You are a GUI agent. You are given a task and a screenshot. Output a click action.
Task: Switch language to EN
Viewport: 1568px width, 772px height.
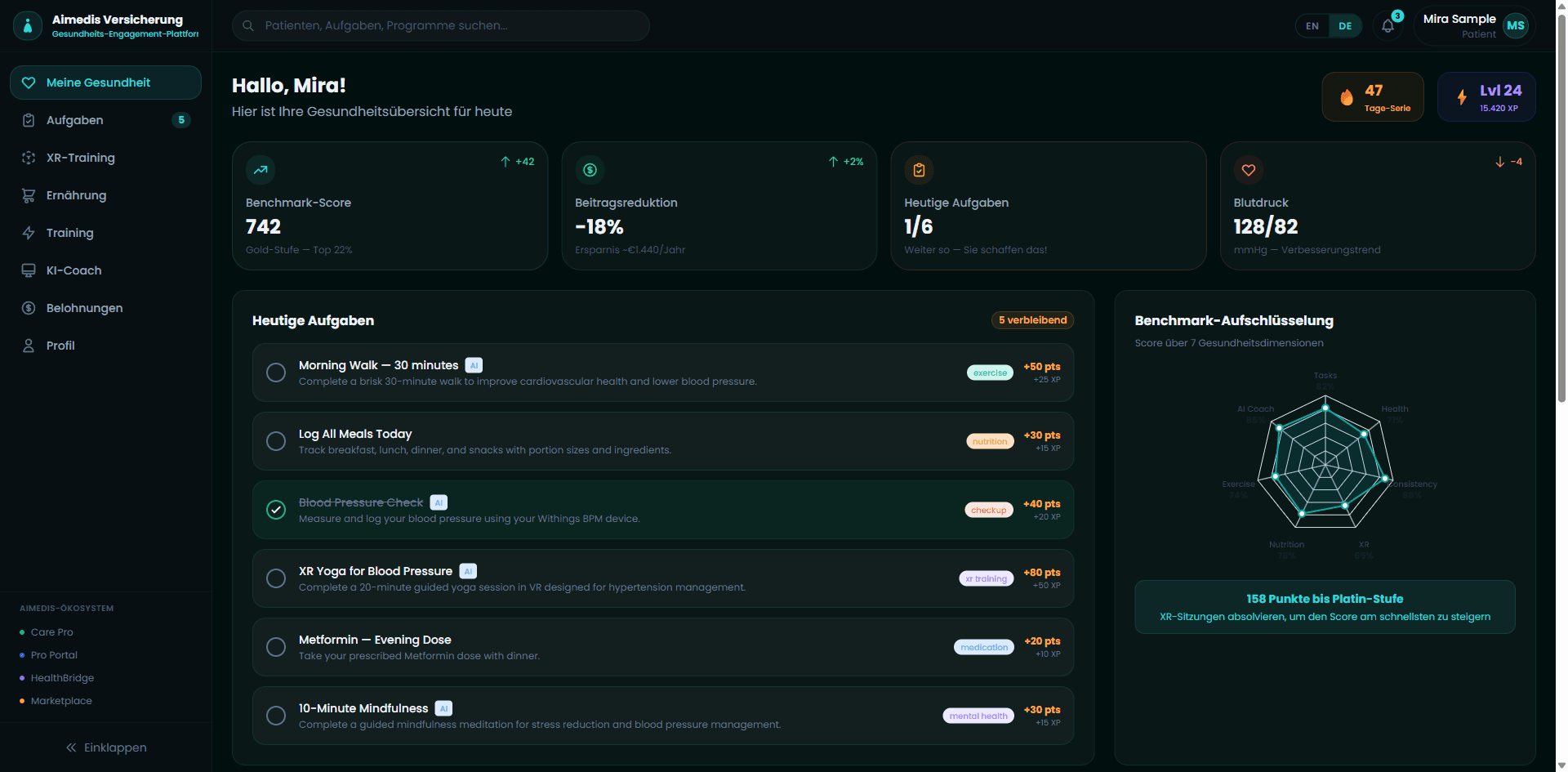click(1312, 26)
